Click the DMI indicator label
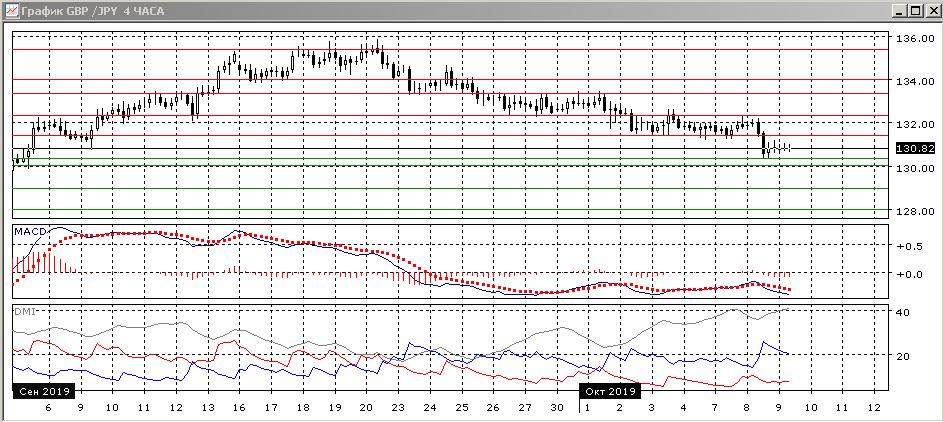943x422 pixels. (25, 312)
